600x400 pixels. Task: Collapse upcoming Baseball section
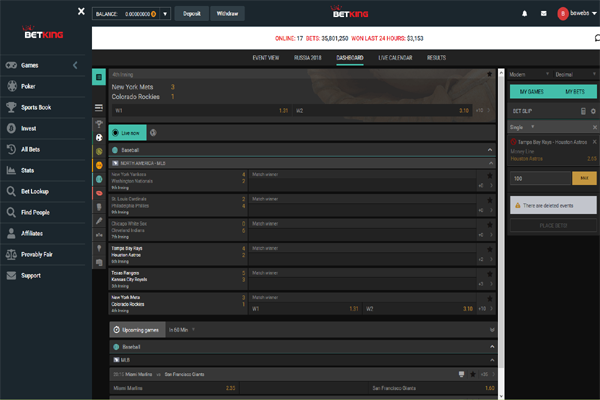click(x=492, y=347)
